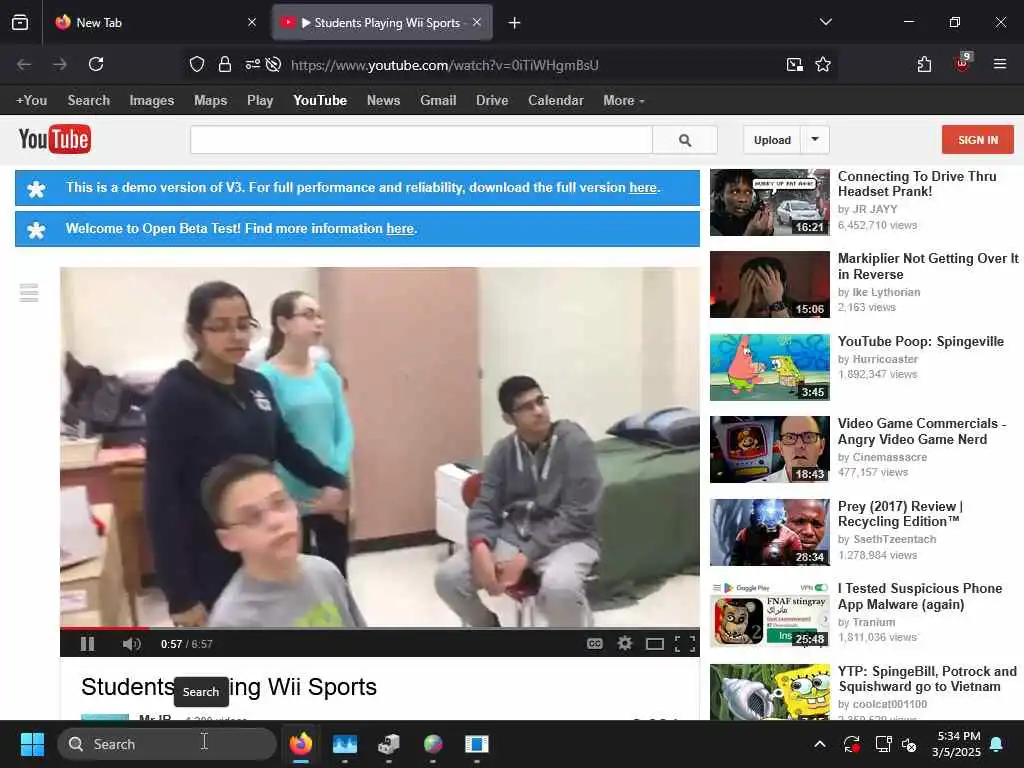1024x768 pixels.
Task: Click the Windows taskbar Search box
Action: point(167,744)
